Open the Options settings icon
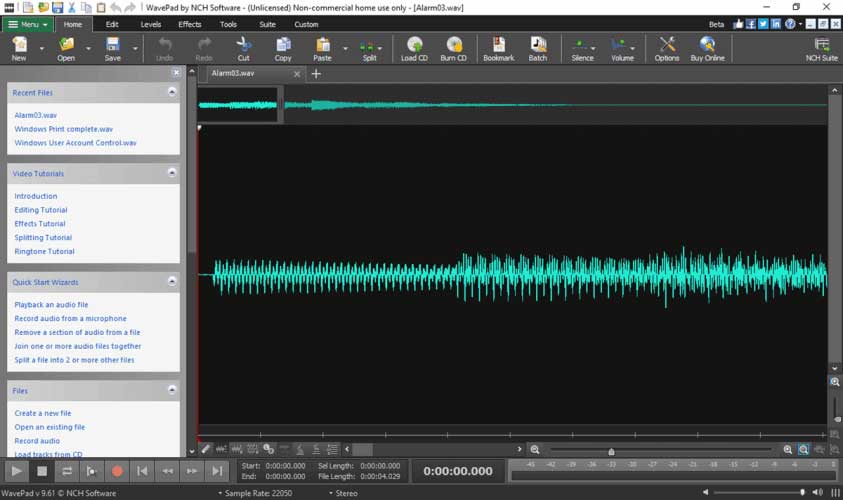The width and height of the screenshot is (843, 500). pyautogui.click(x=667, y=48)
